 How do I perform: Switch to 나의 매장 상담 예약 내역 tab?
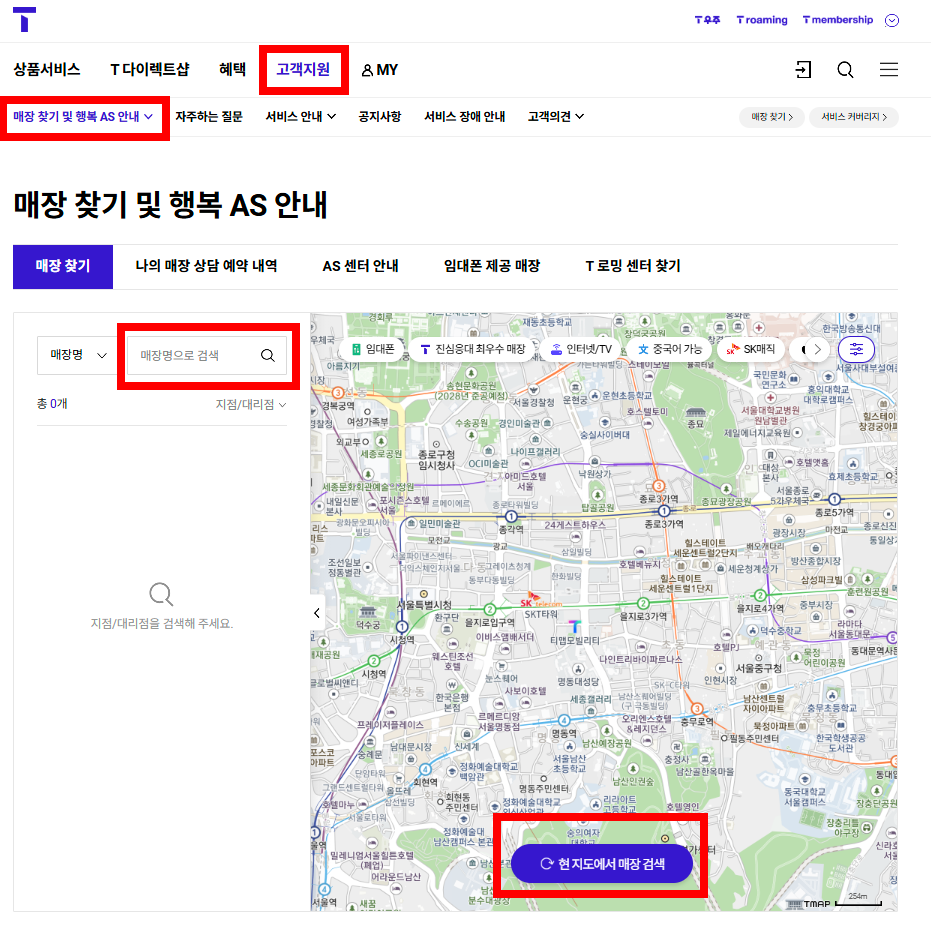(x=206, y=266)
